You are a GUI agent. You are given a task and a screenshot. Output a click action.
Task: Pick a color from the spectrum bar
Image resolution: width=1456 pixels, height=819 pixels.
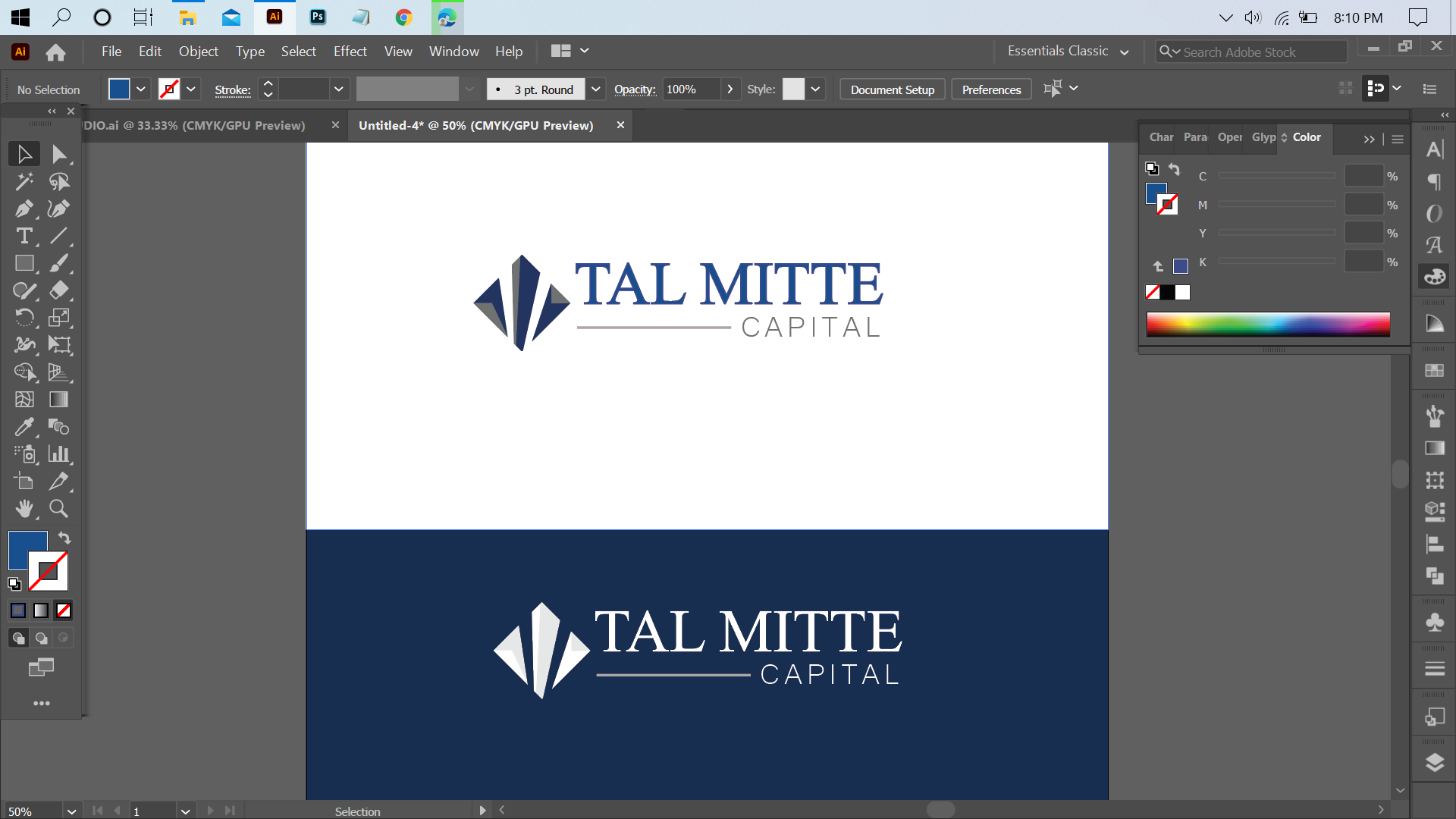(x=1266, y=324)
